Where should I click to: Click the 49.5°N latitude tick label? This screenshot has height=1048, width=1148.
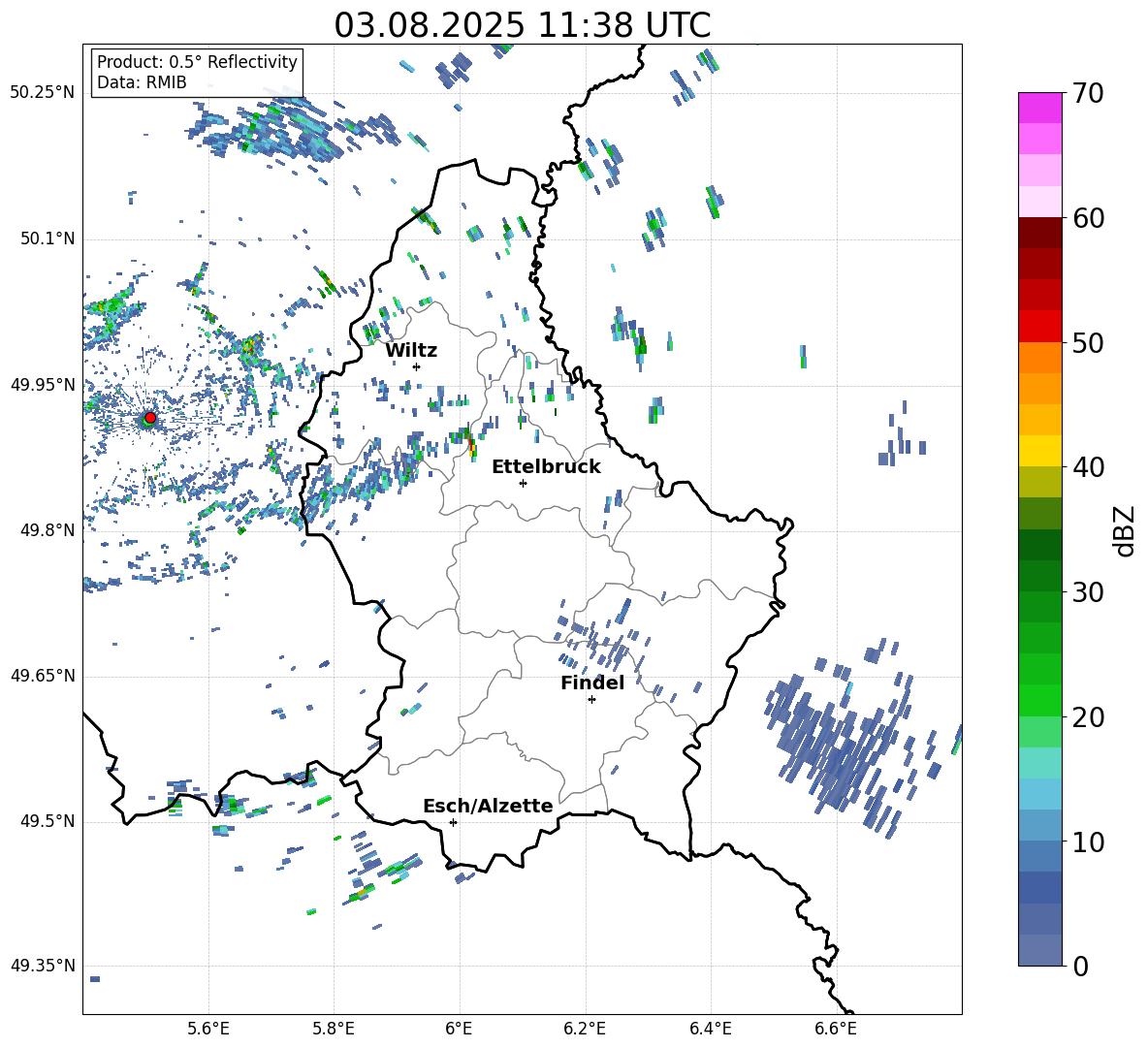47,820
